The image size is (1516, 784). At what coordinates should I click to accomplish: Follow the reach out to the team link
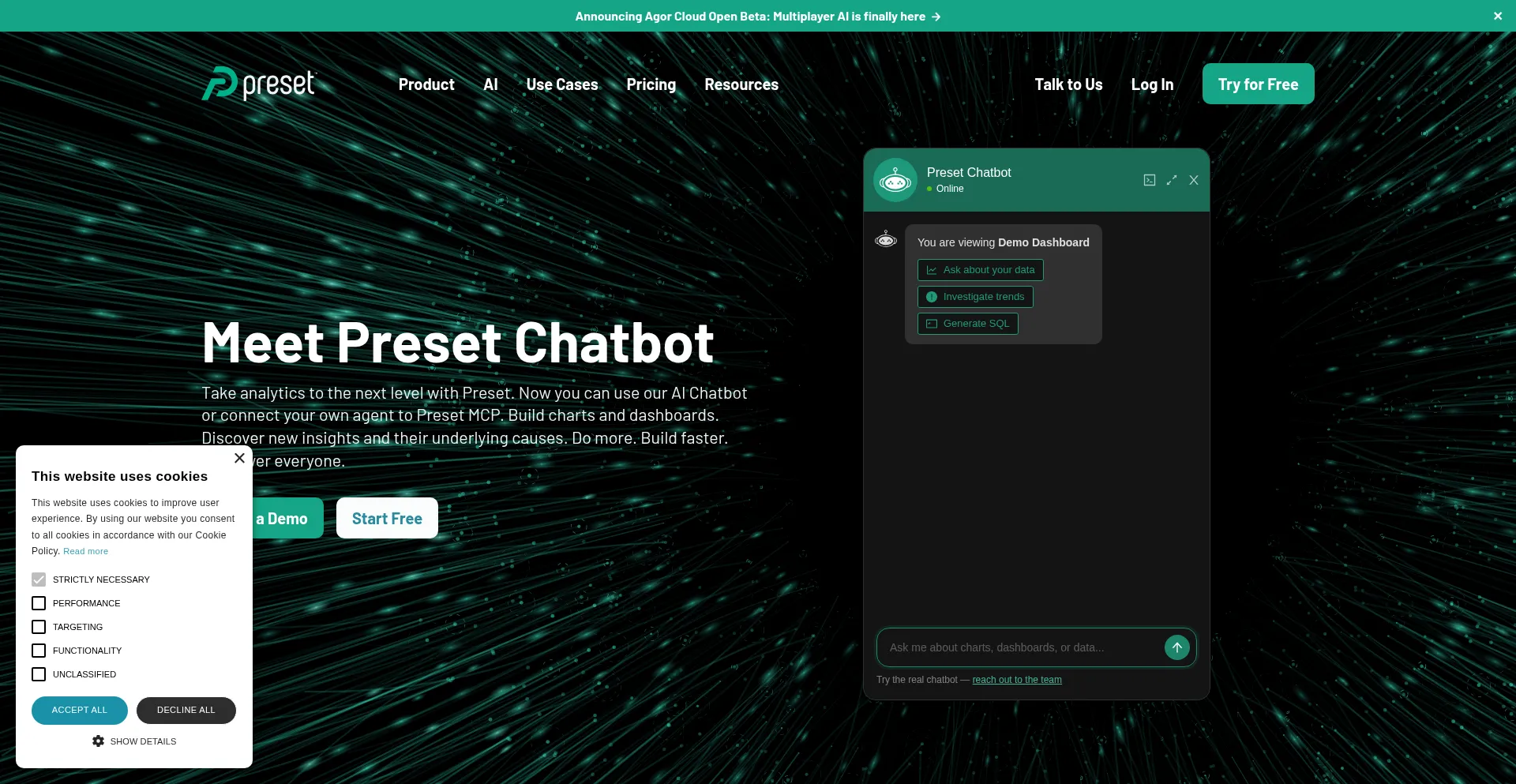[x=1017, y=680]
